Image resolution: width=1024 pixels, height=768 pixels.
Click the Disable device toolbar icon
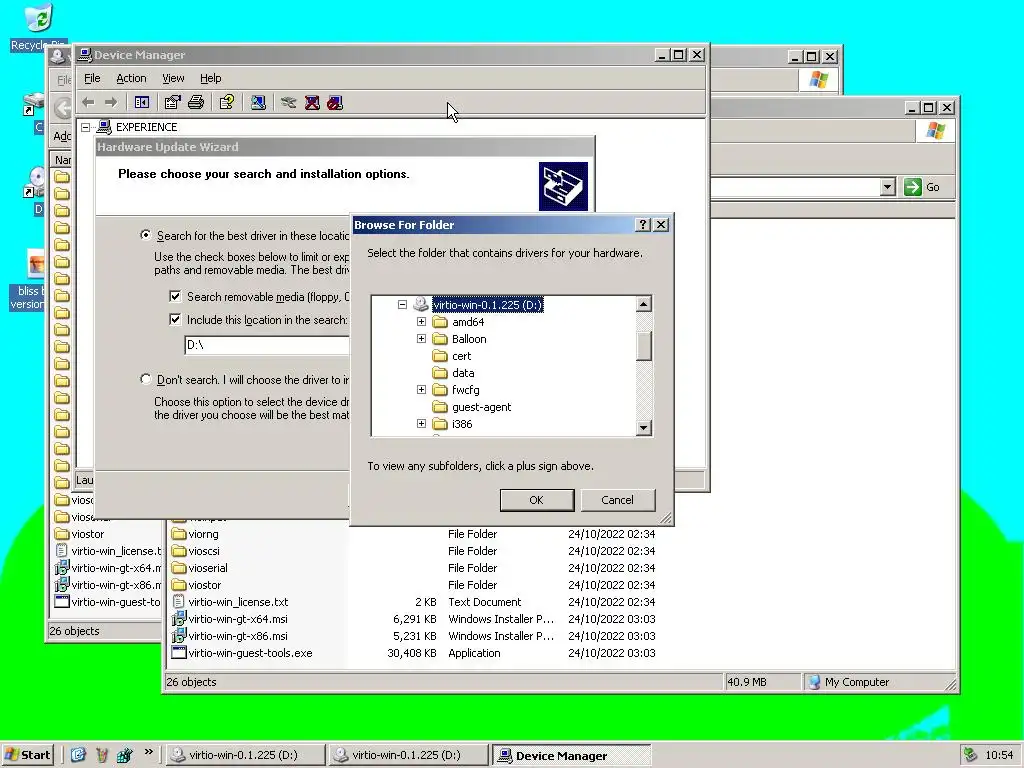[335, 103]
